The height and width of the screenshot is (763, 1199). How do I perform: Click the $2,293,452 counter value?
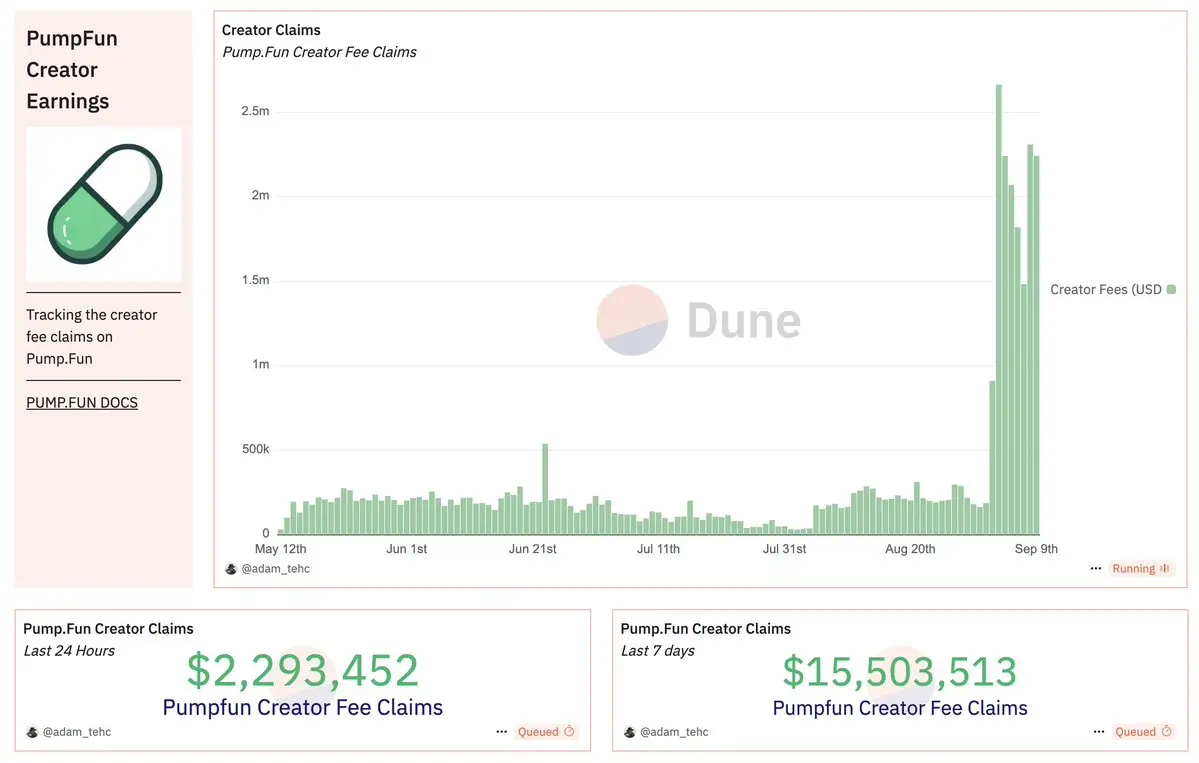pos(303,670)
